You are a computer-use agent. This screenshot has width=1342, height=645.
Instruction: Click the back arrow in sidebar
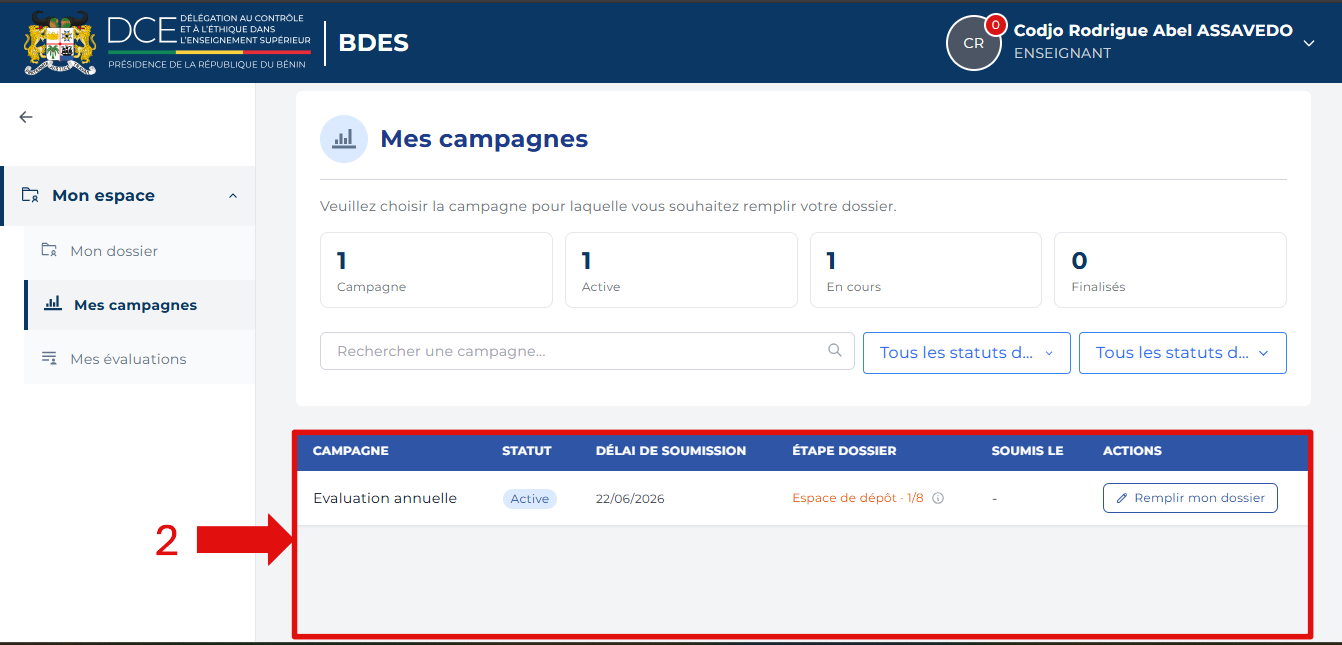[x=26, y=117]
